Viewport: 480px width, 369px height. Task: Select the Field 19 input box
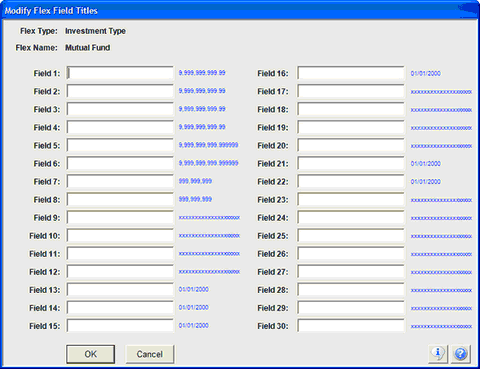click(x=351, y=127)
